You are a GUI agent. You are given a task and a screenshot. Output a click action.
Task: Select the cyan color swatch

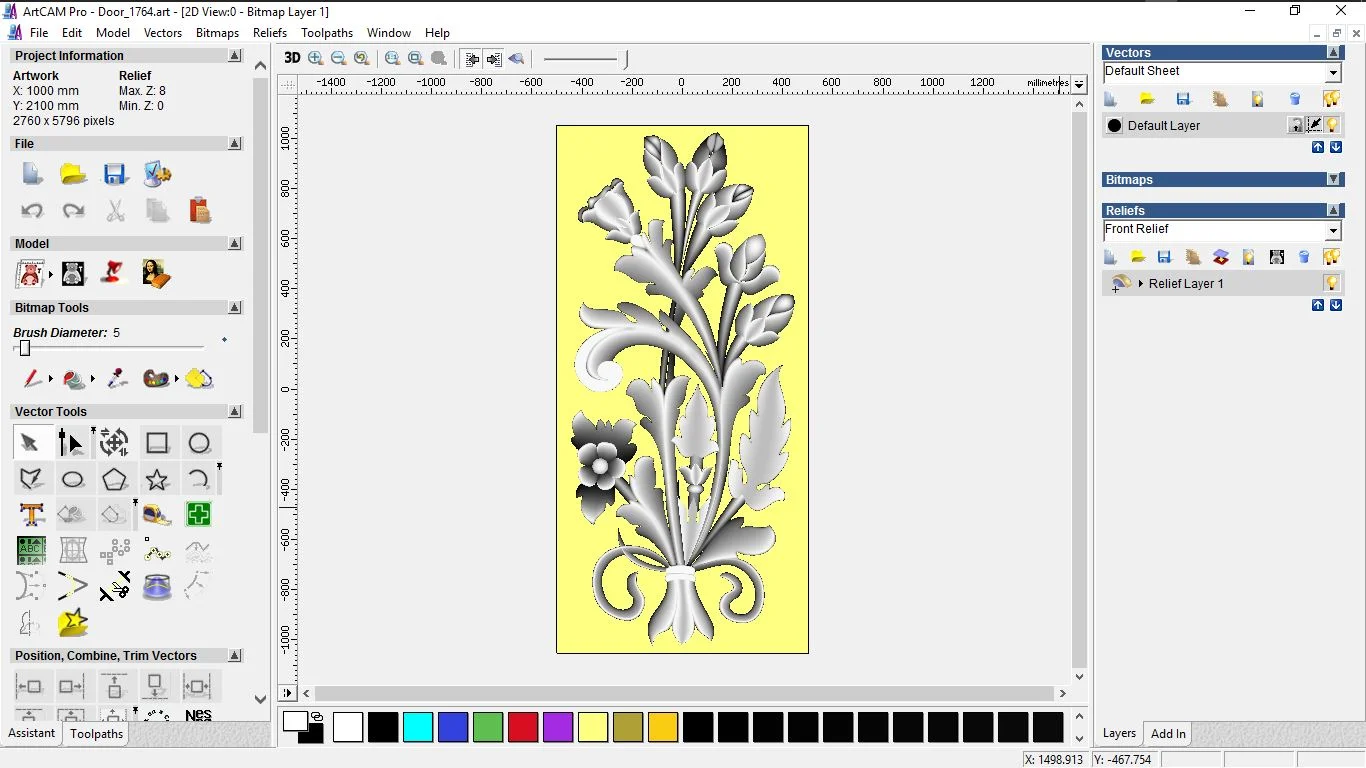coord(418,727)
